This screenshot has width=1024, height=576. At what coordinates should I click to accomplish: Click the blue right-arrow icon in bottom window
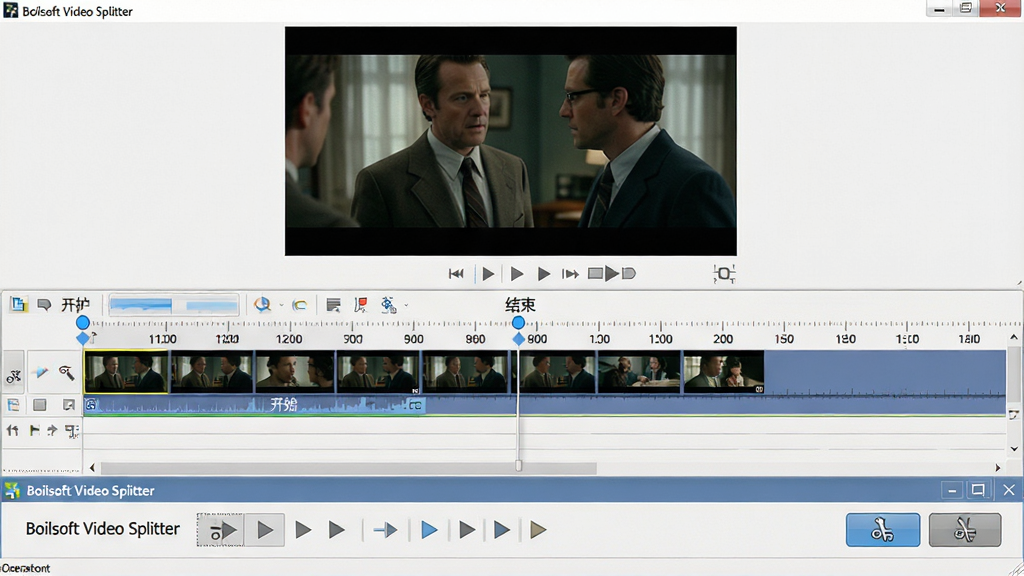385,530
